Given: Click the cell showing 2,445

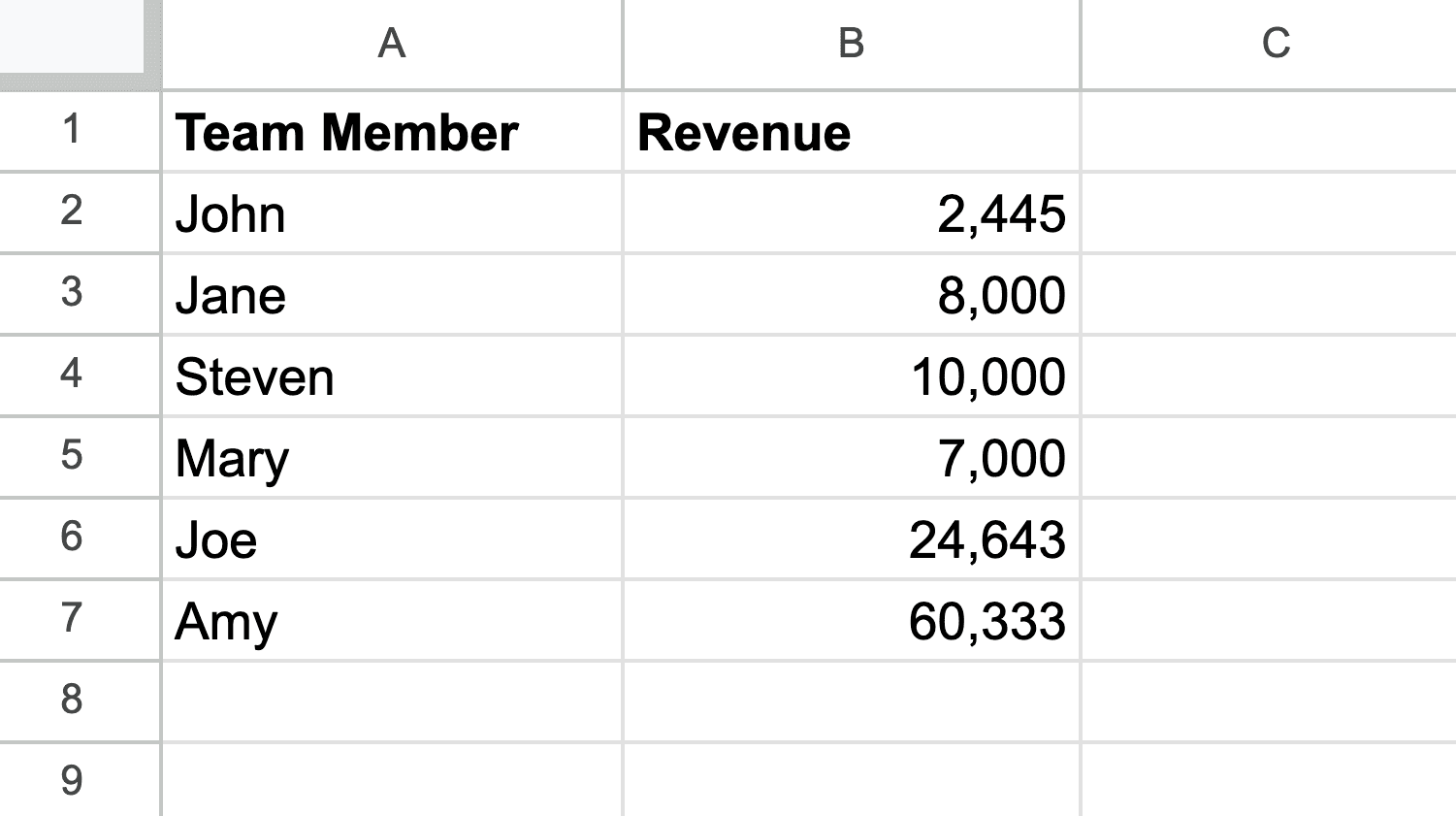Looking at the screenshot, I should 851,214.
